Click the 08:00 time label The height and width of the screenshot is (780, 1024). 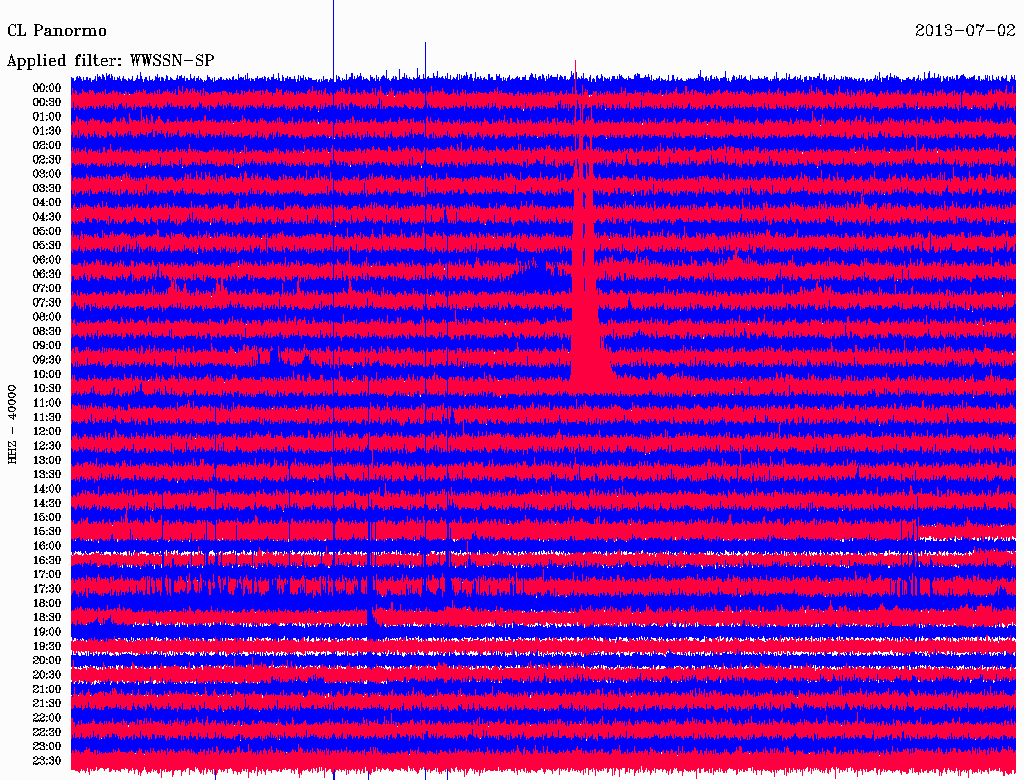46,317
